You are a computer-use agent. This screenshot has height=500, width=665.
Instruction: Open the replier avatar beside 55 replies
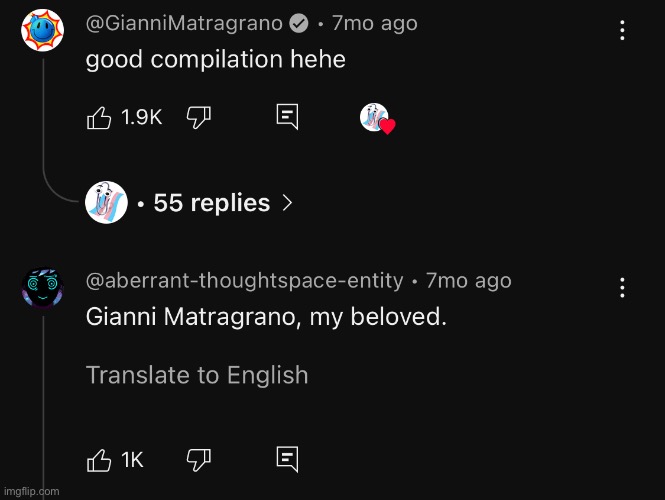pos(106,203)
